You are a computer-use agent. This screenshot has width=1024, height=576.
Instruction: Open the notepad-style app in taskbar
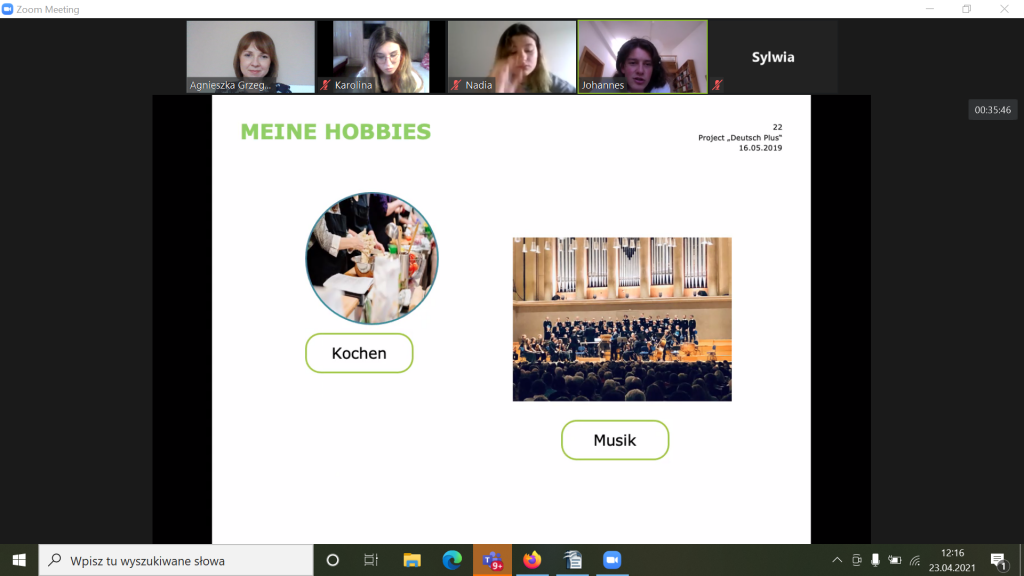tap(572, 560)
